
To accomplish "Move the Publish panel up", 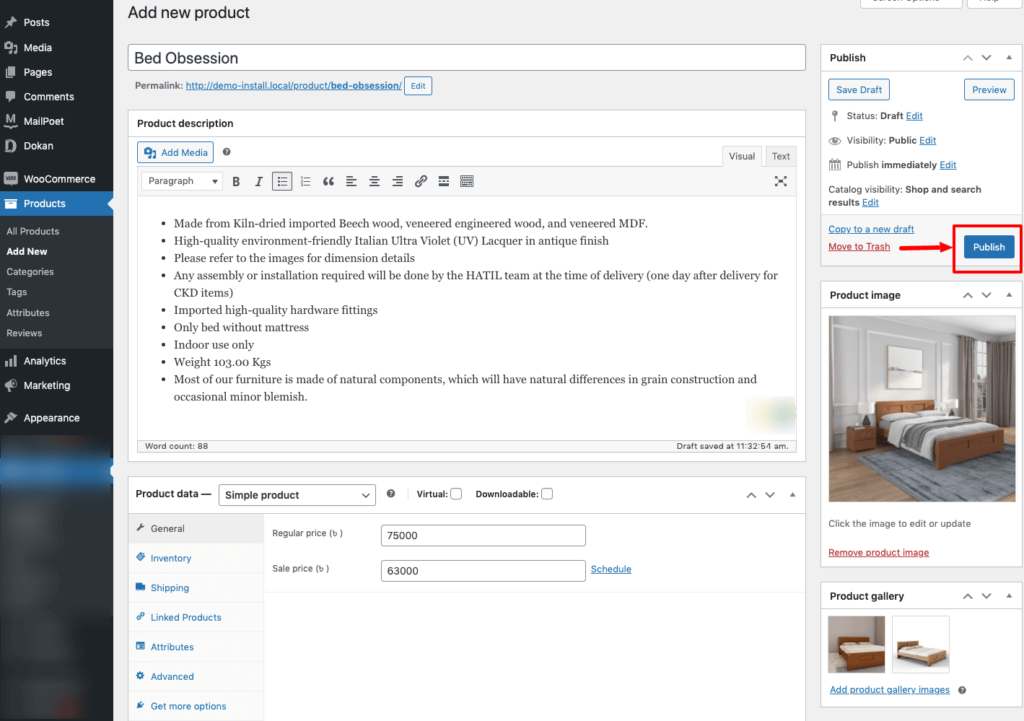I will click(967, 58).
